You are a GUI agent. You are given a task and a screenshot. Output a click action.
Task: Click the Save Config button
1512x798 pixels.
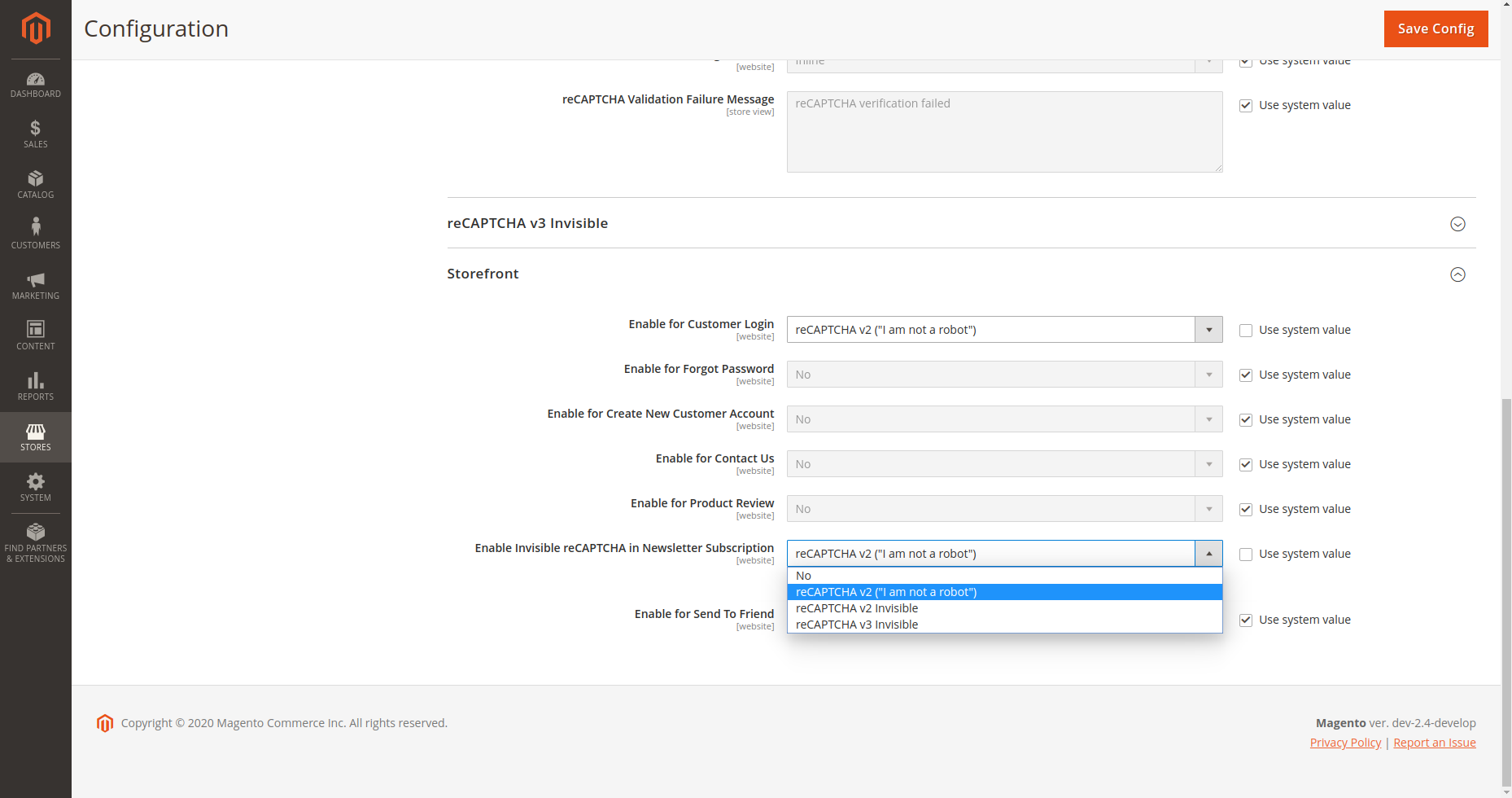click(x=1436, y=28)
